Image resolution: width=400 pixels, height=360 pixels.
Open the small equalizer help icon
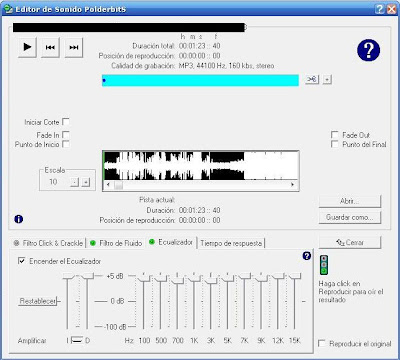pos(307,256)
